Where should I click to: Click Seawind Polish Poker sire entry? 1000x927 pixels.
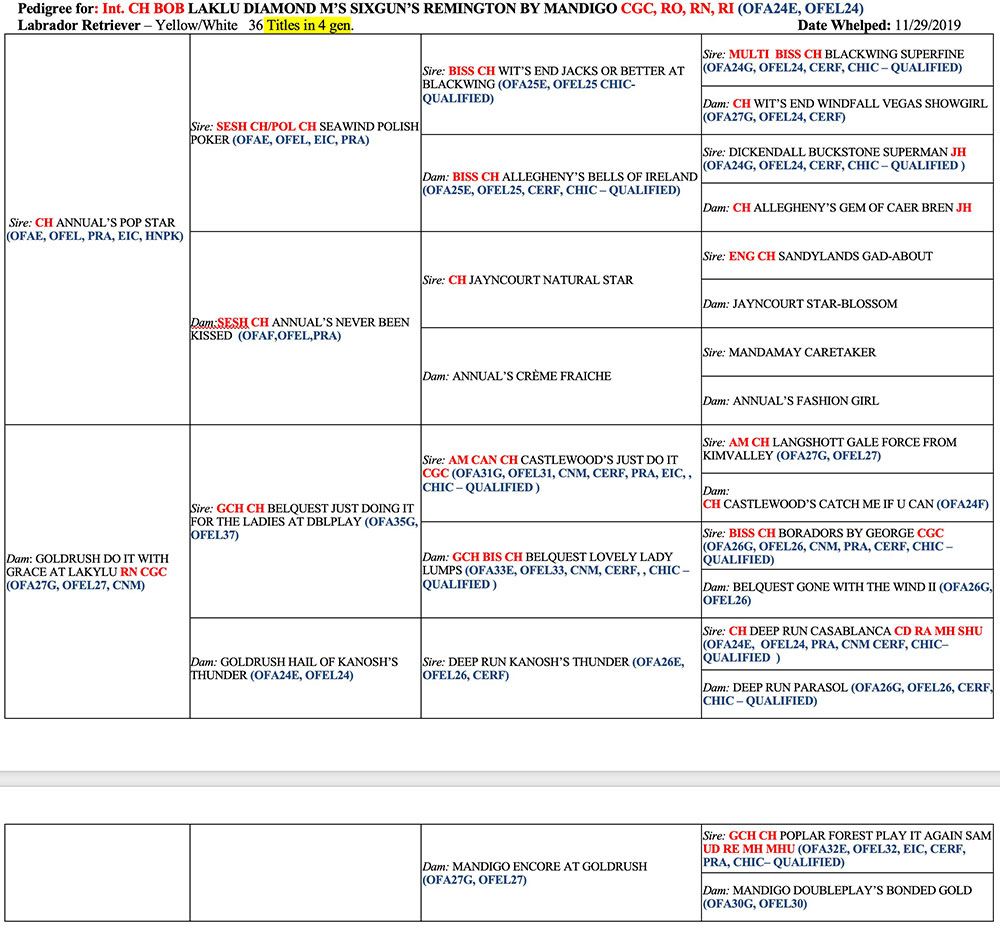point(304,134)
